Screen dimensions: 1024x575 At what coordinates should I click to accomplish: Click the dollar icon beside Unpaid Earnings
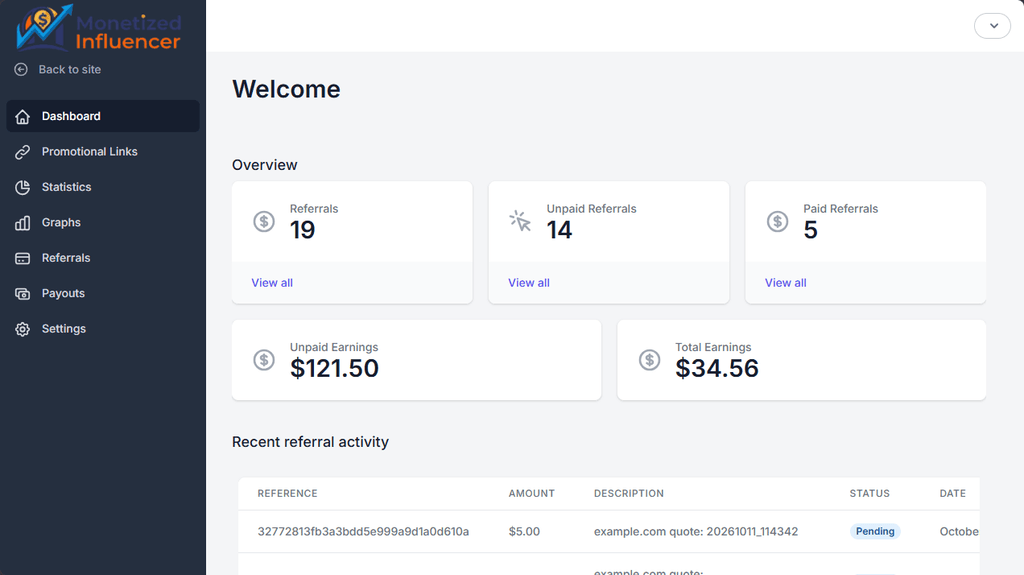point(264,359)
